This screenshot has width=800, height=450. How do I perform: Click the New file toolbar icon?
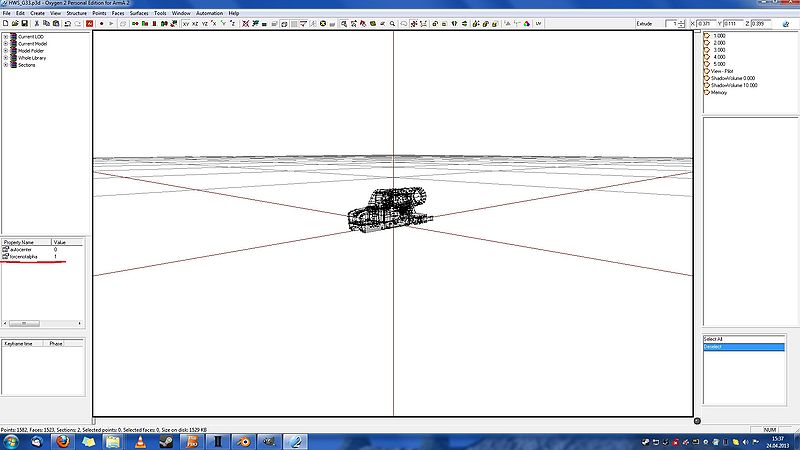(6, 22)
